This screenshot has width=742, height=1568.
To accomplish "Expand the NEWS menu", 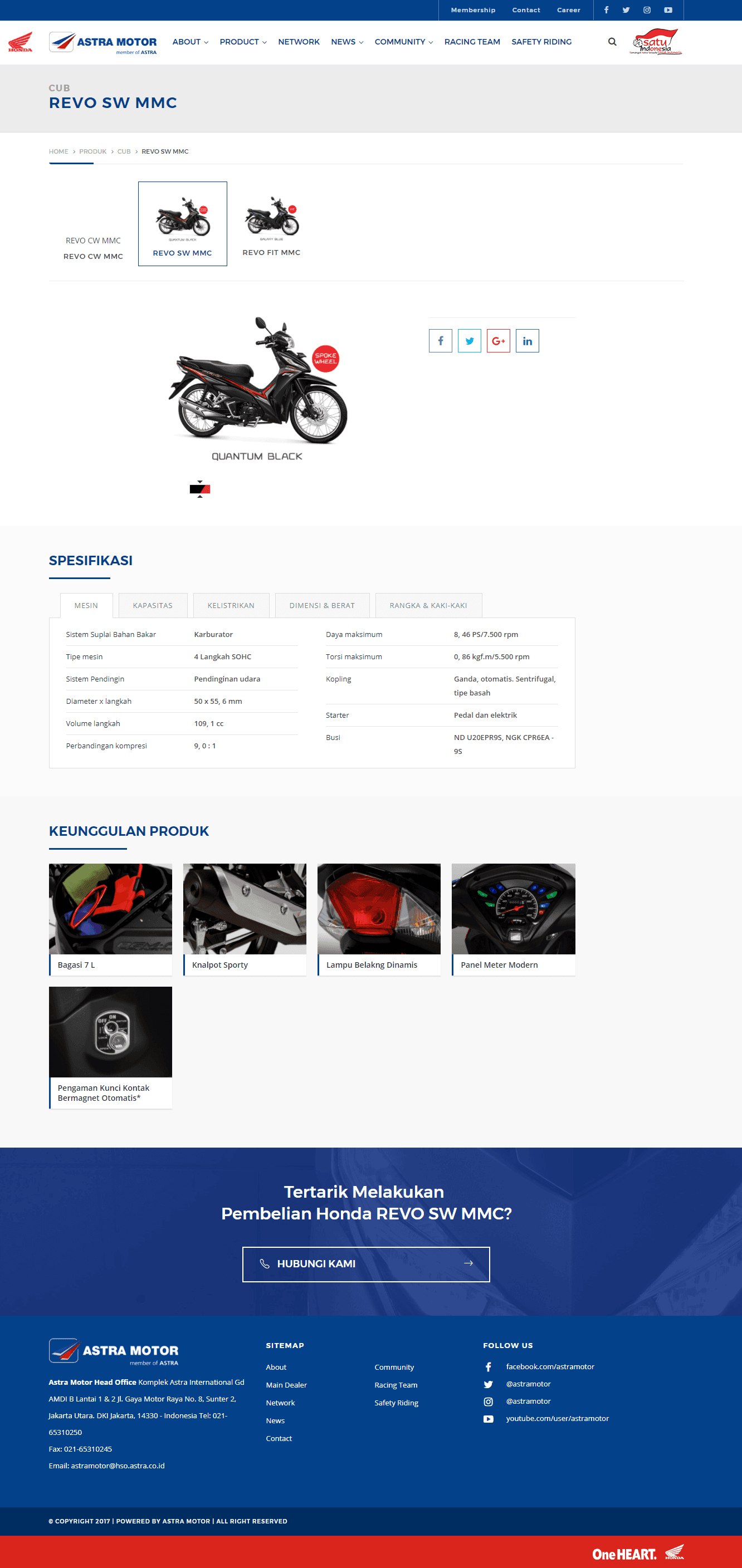I will tap(347, 42).
